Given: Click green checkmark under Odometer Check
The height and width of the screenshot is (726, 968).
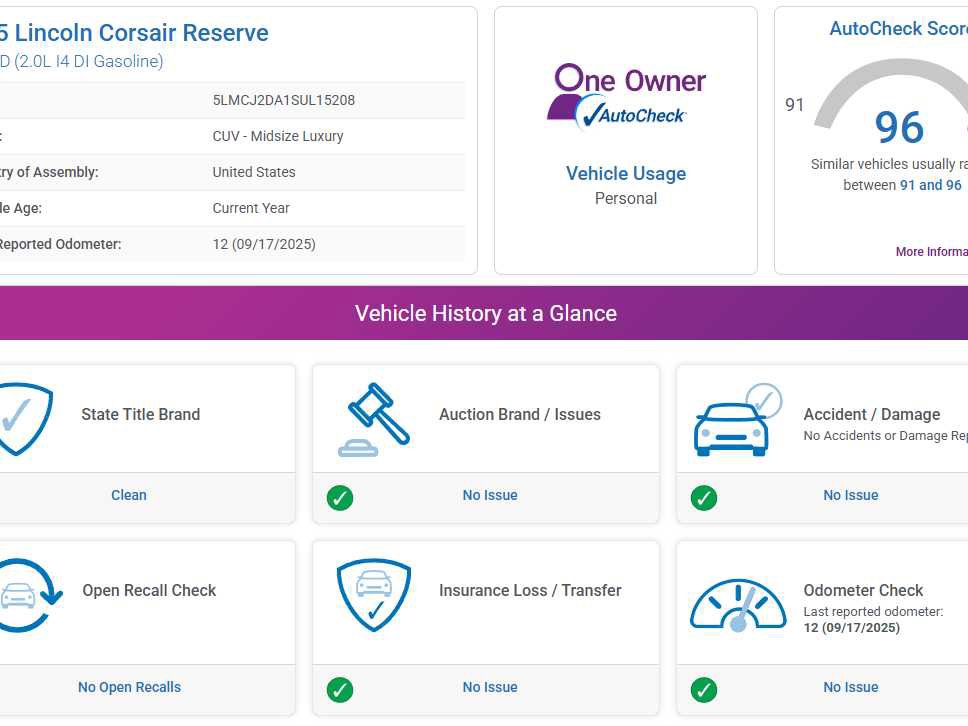Looking at the screenshot, I should tap(704, 689).
